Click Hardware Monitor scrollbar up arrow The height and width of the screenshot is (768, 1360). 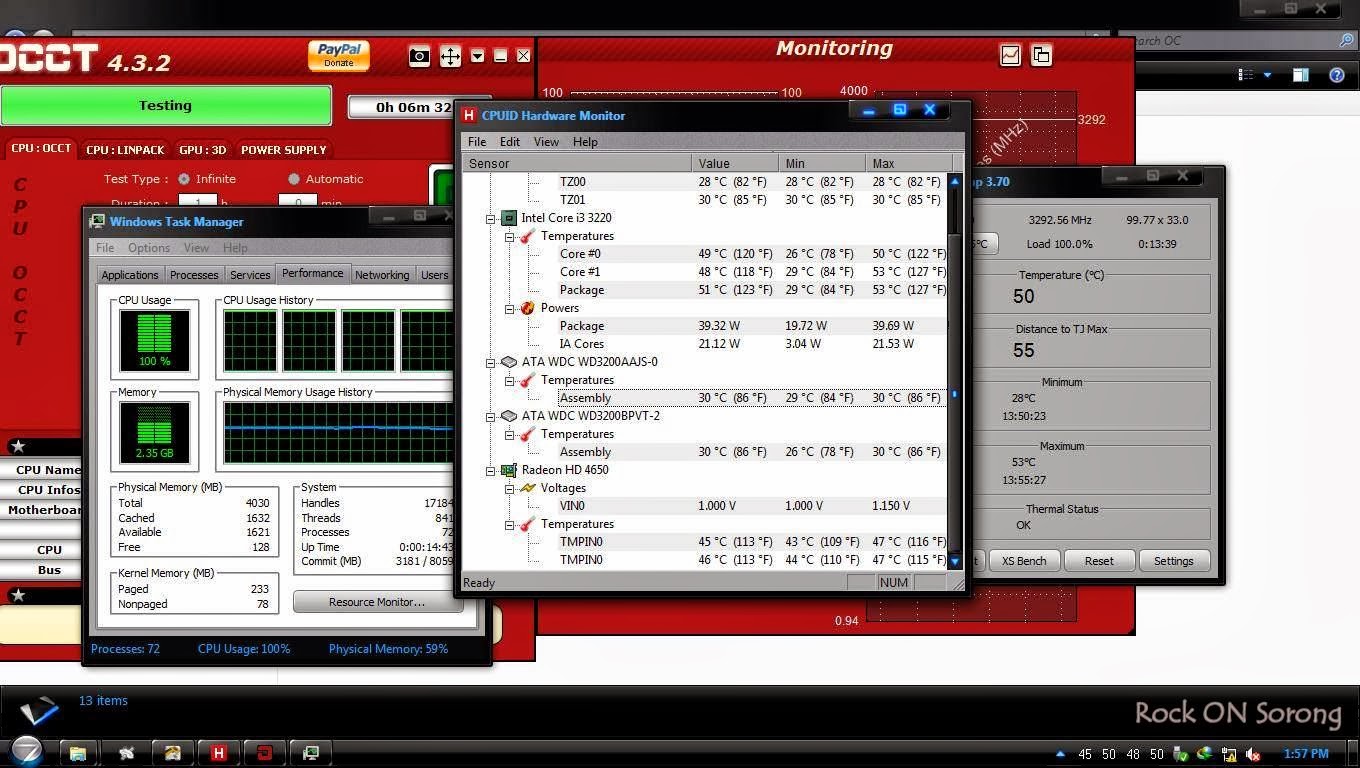(x=954, y=181)
